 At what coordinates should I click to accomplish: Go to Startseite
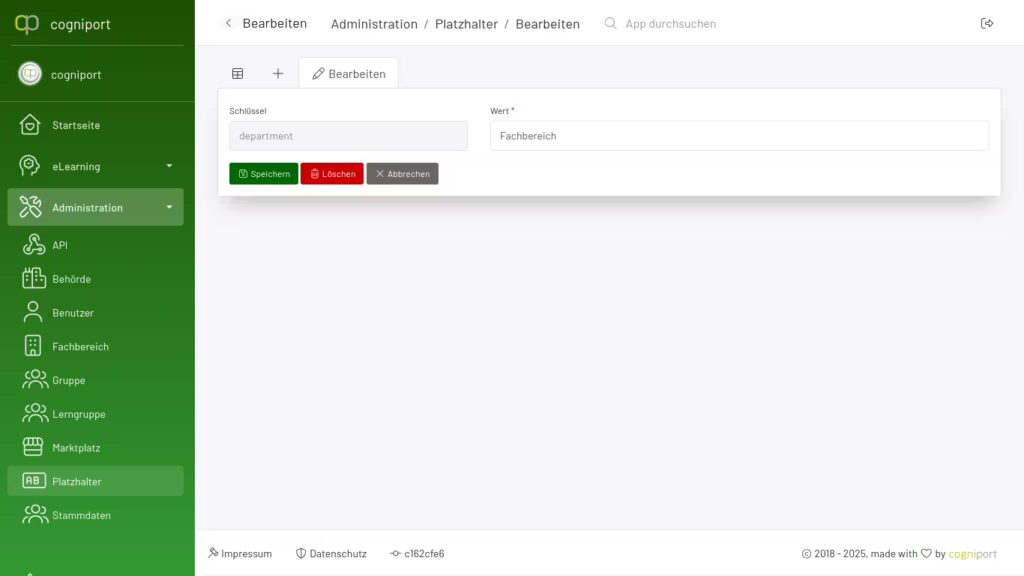pyautogui.click(x=76, y=125)
